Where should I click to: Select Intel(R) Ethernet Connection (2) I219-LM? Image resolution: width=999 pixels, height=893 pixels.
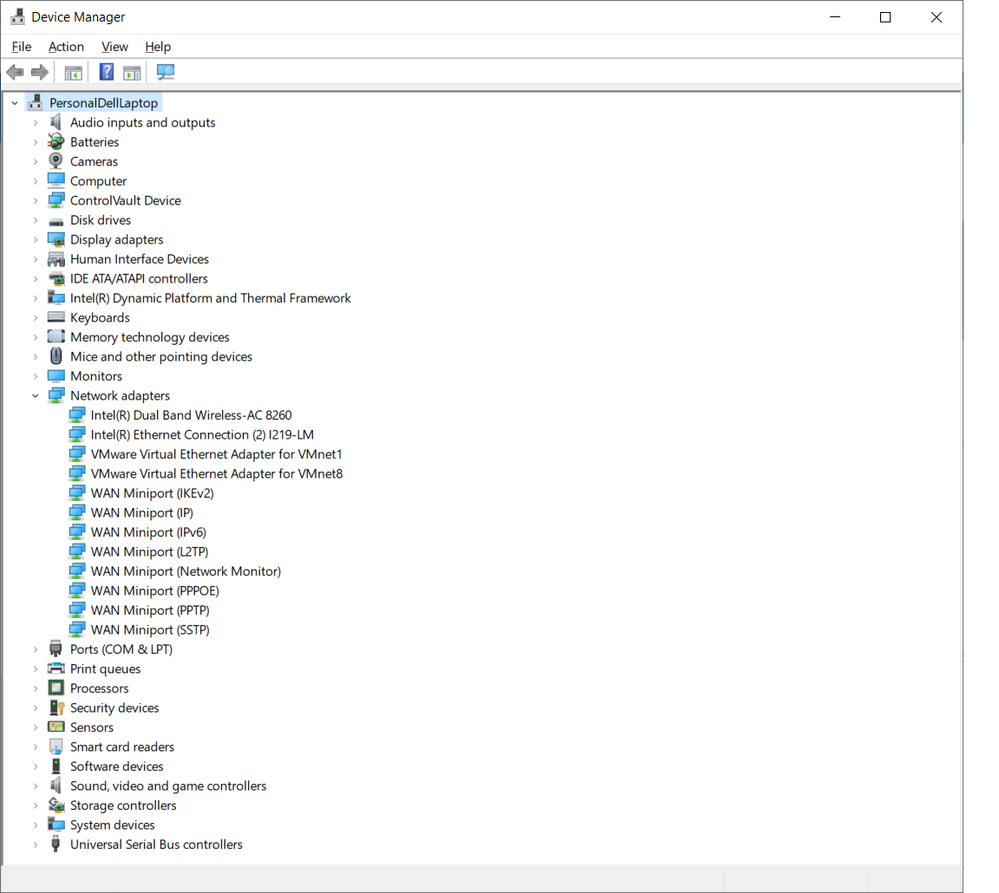coord(202,434)
